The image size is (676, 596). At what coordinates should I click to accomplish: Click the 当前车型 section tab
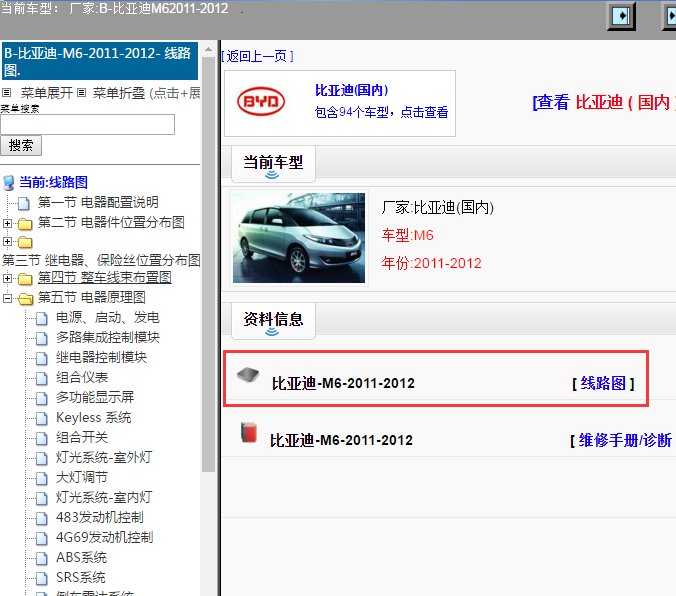(x=273, y=163)
